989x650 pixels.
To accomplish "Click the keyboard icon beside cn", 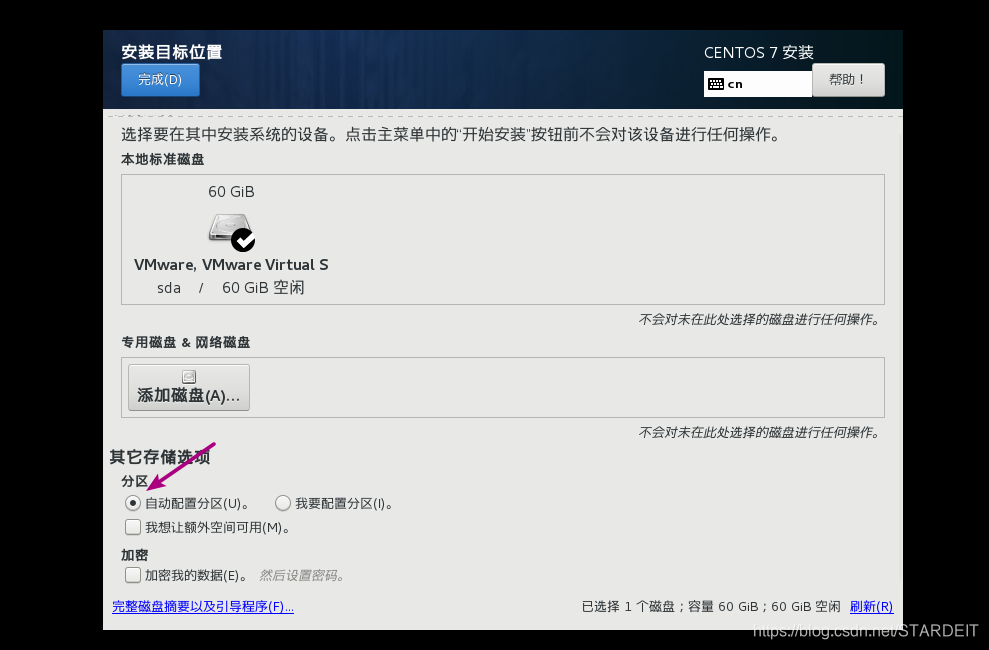I will (715, 84).
